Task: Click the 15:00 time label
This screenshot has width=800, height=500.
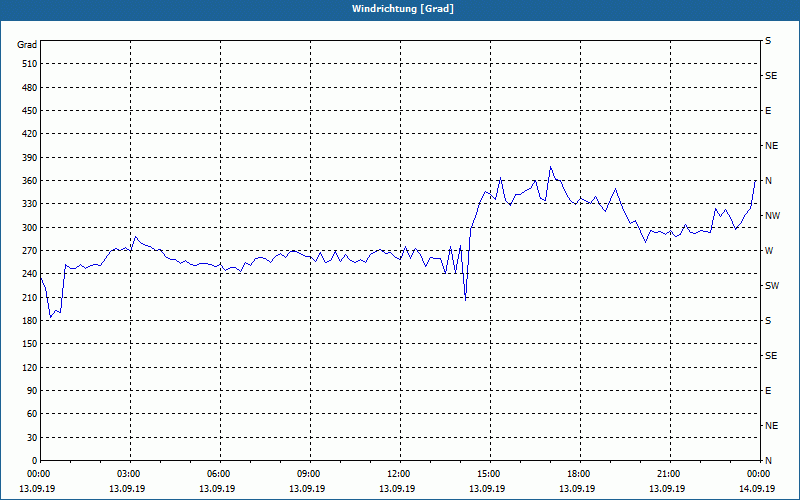Action: pos(491,474)
